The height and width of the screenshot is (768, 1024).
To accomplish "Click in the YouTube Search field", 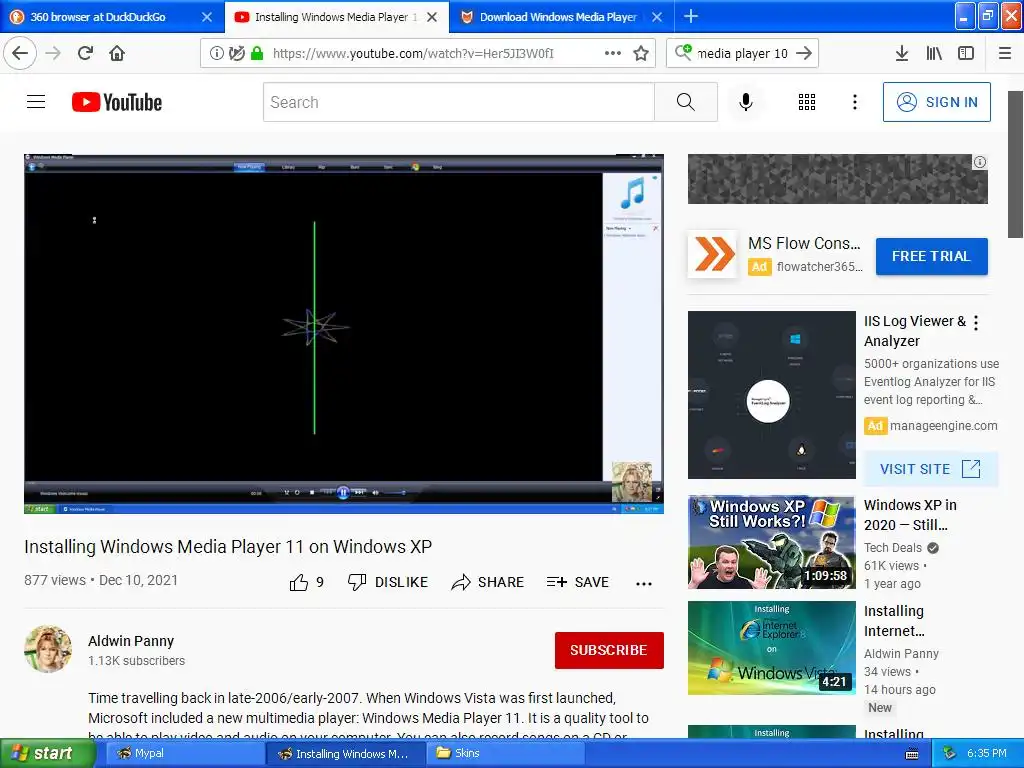I will (458, 102).
